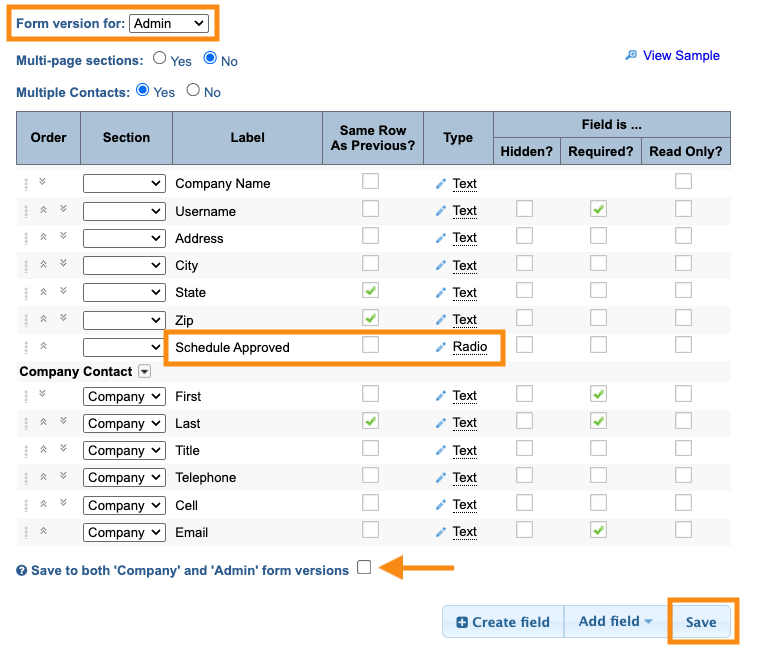Click the edit pencil beside Schedule Approved Radio

pos(440,347)
